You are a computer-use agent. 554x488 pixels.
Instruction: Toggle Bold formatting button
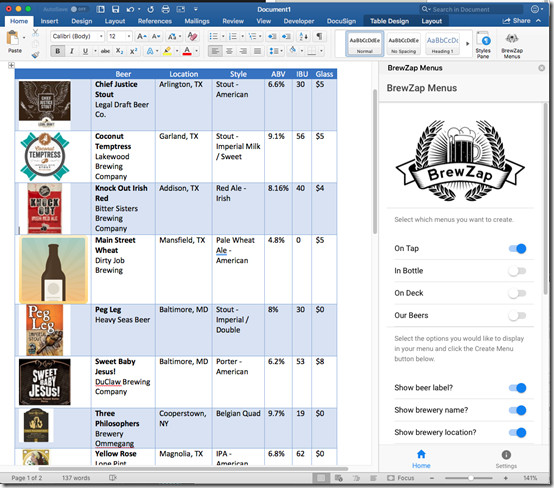[x=58, y=51]
